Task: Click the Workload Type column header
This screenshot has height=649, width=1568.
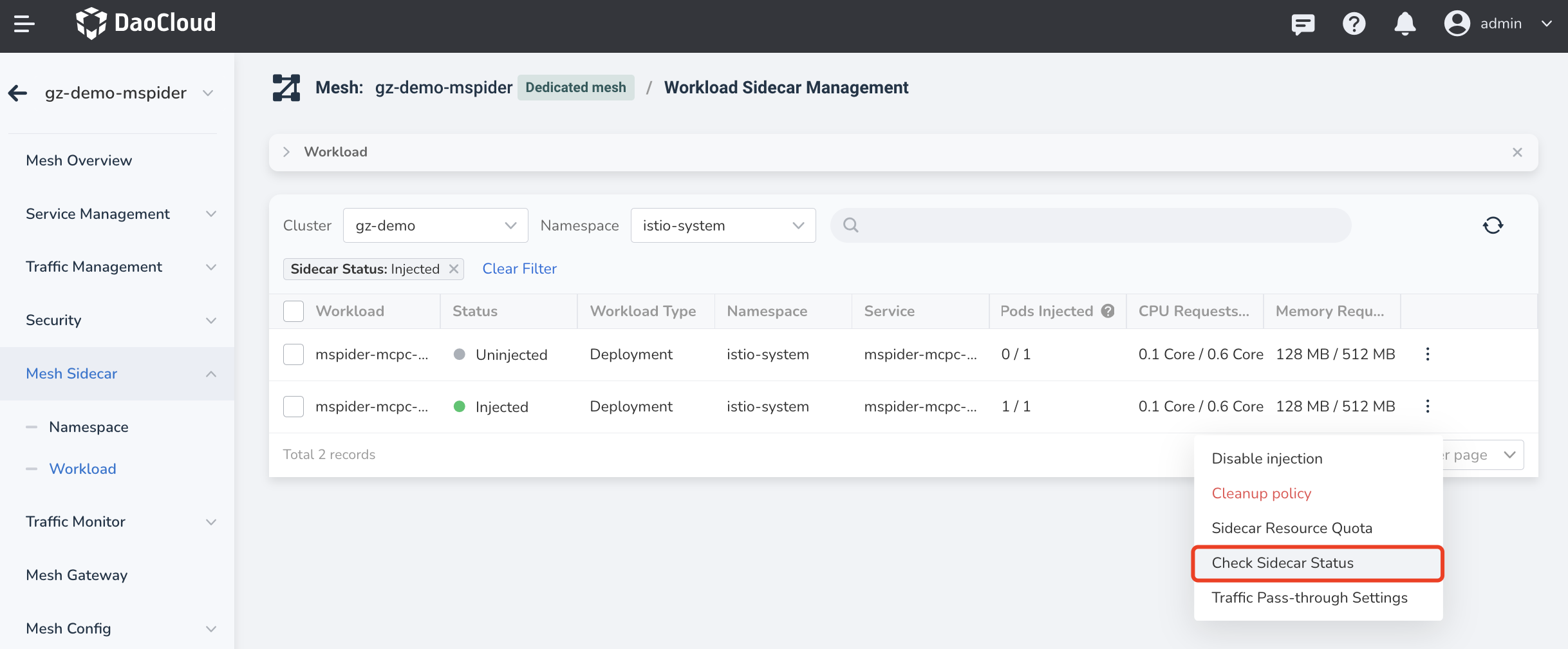Action: coord(643,312)
